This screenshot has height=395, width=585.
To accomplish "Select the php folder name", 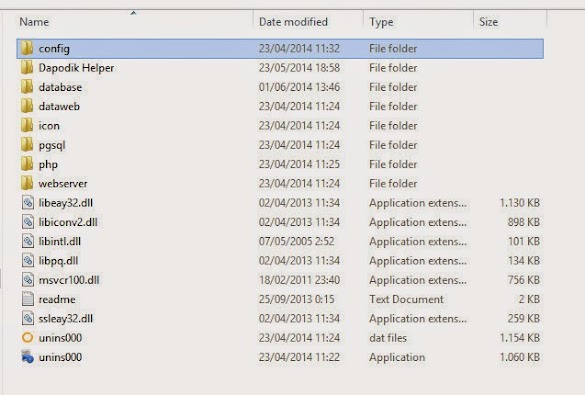I will 48,165.
